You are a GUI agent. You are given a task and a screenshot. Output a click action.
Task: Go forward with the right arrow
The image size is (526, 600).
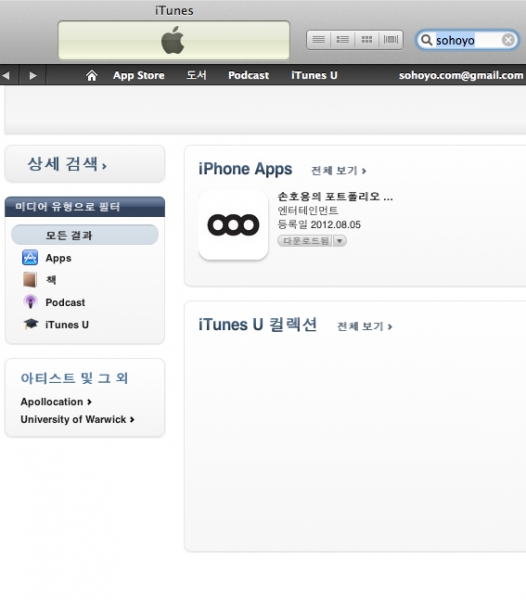[33, 75]
